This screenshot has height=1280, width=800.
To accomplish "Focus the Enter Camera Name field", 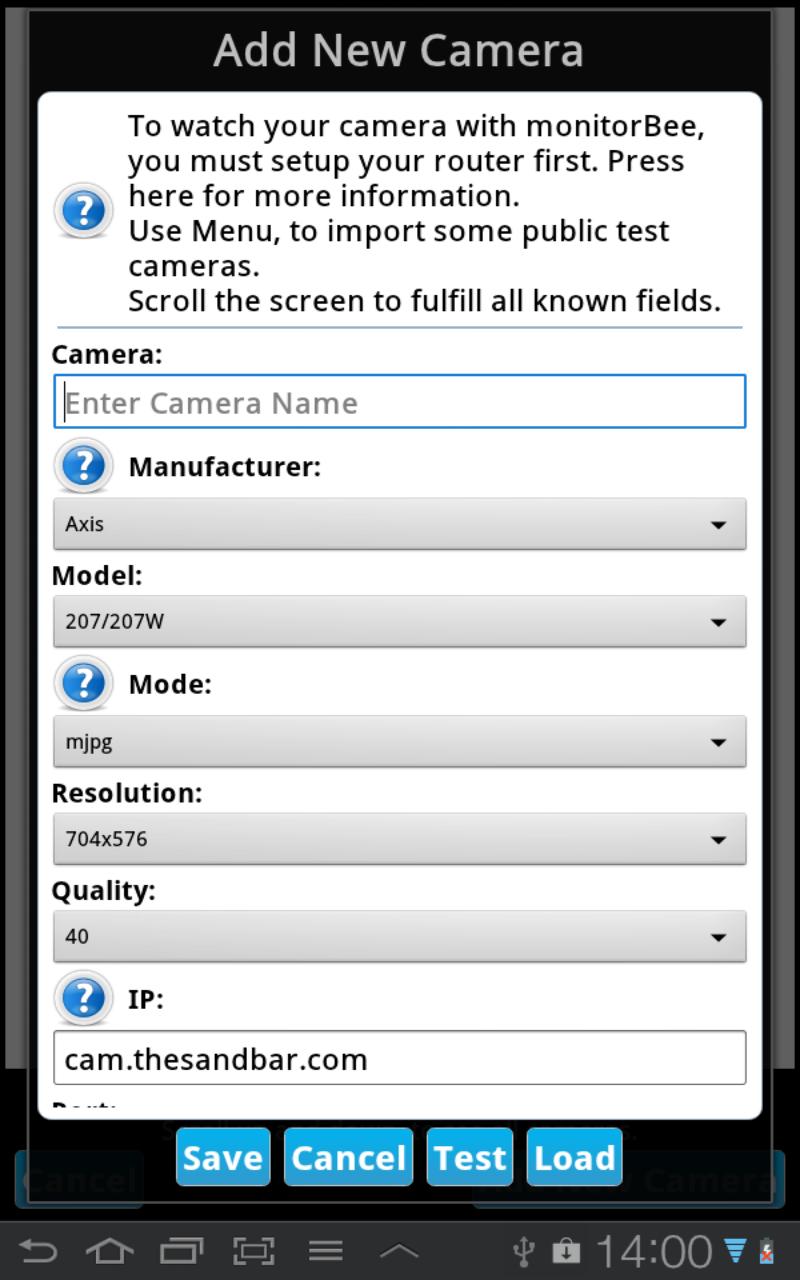I will coord(400,402).
